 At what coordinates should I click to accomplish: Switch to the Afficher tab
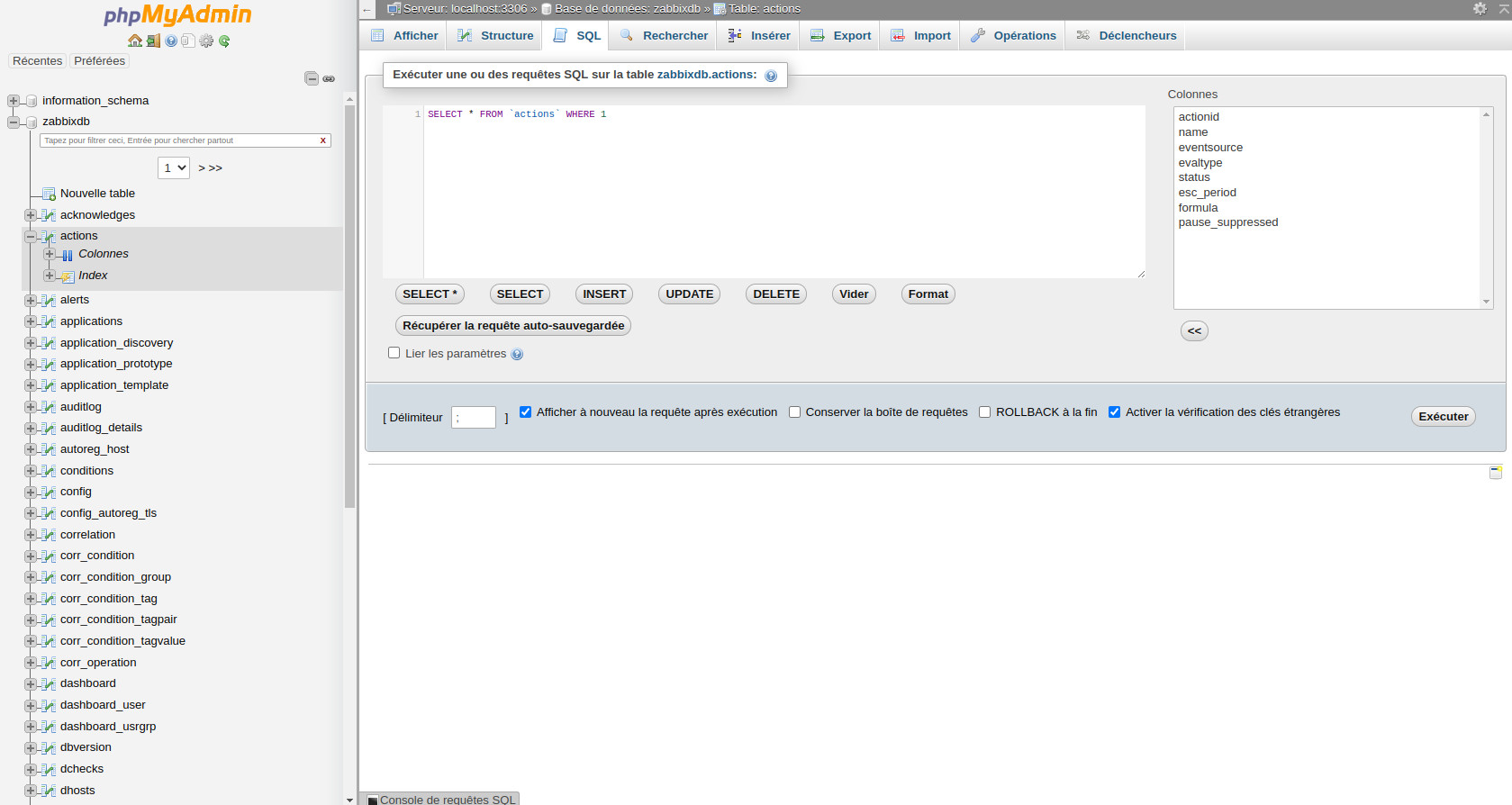pos(404,36)
